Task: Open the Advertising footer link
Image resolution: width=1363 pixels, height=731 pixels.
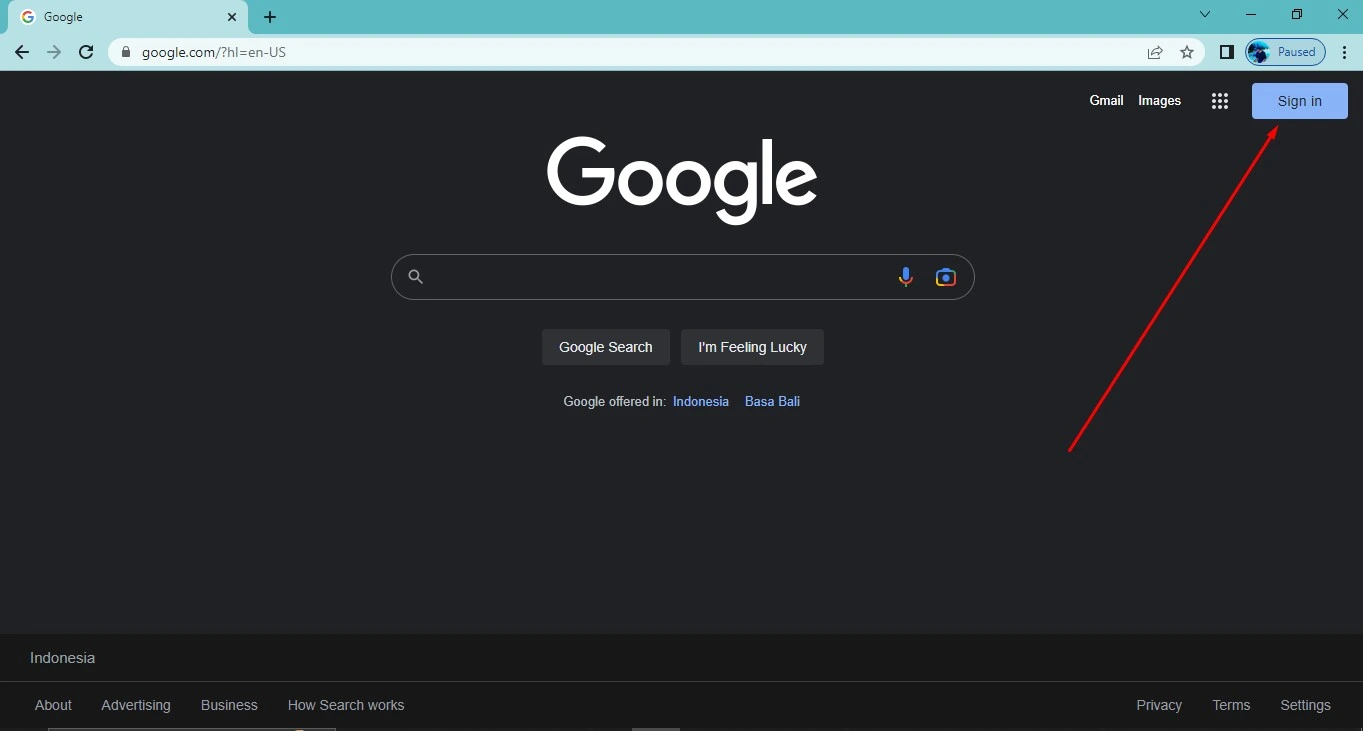Action: [x=136, y=705]
